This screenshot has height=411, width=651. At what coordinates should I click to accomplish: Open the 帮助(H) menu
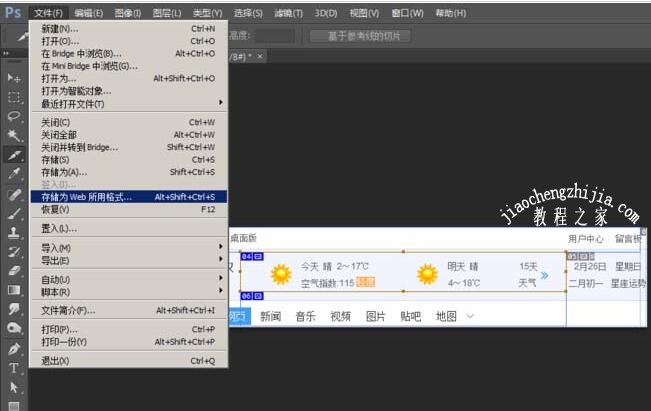pos(450,13)
